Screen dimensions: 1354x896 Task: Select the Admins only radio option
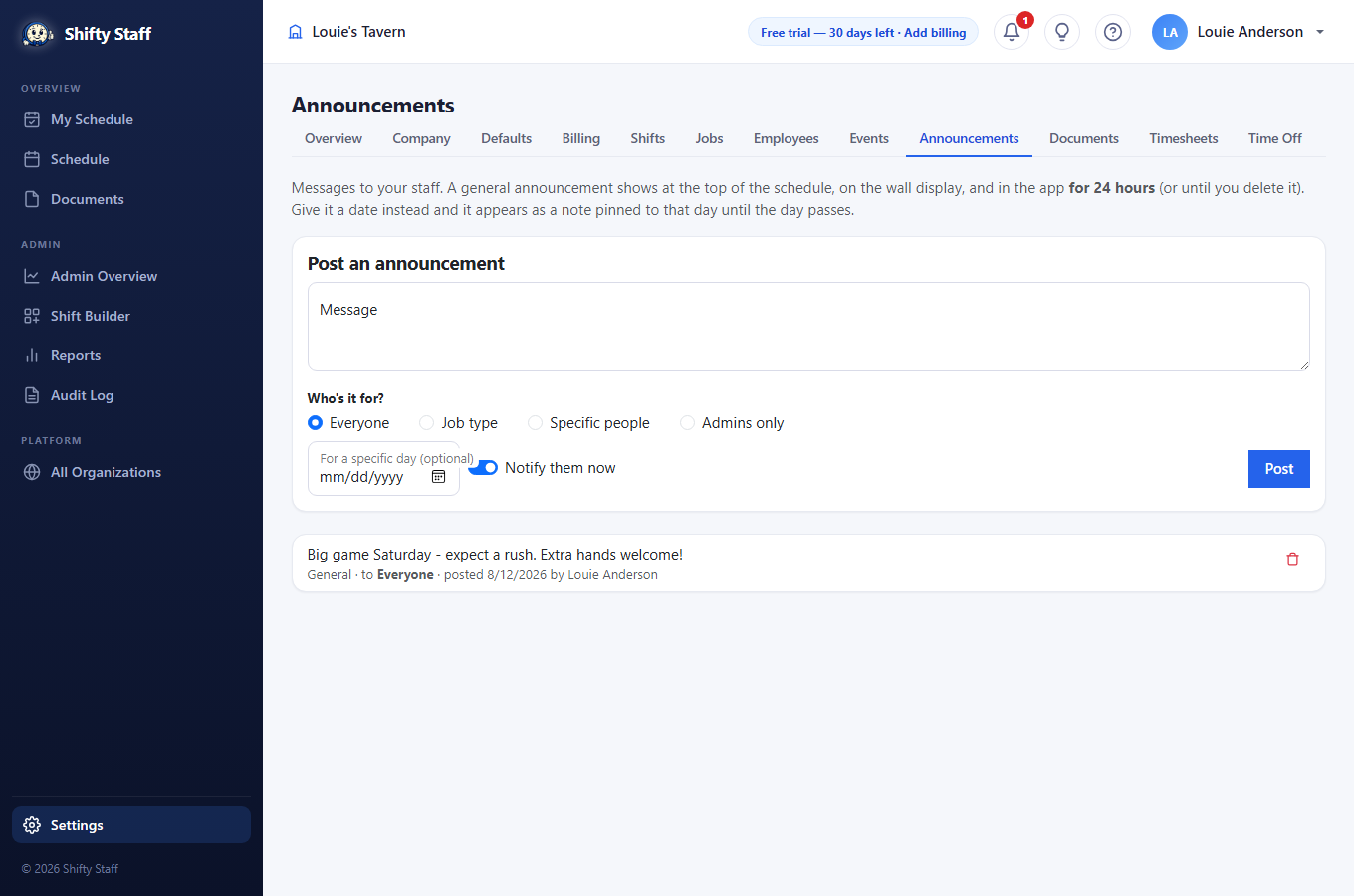687,423
